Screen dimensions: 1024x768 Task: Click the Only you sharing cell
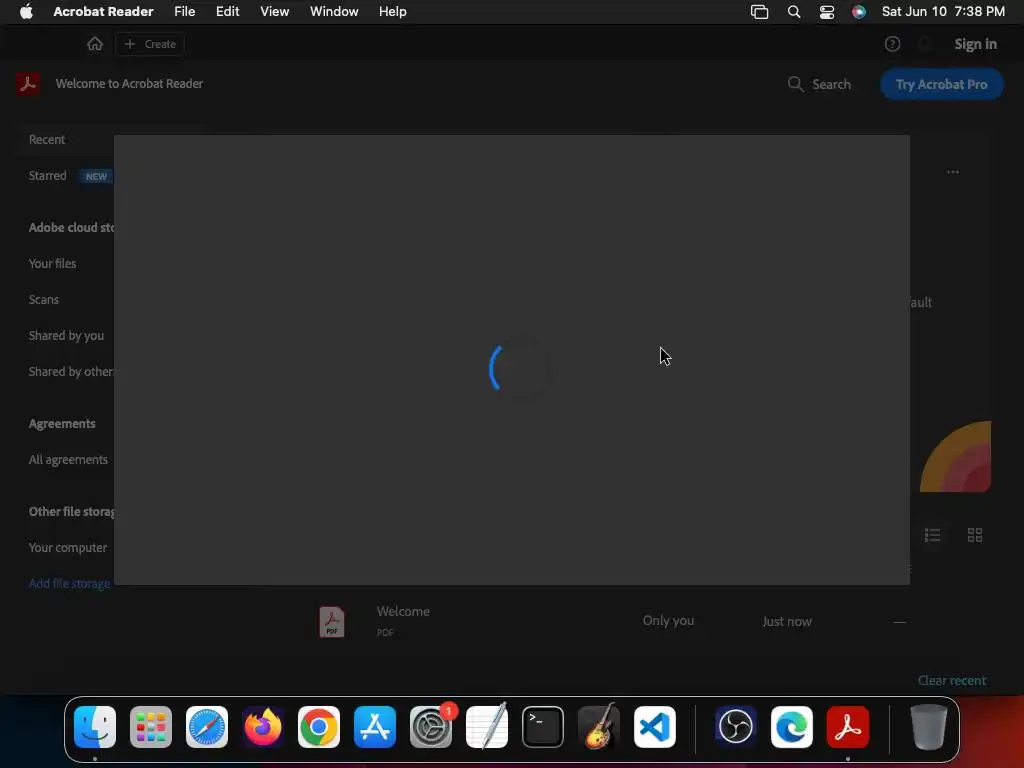(x=668, y=620)
